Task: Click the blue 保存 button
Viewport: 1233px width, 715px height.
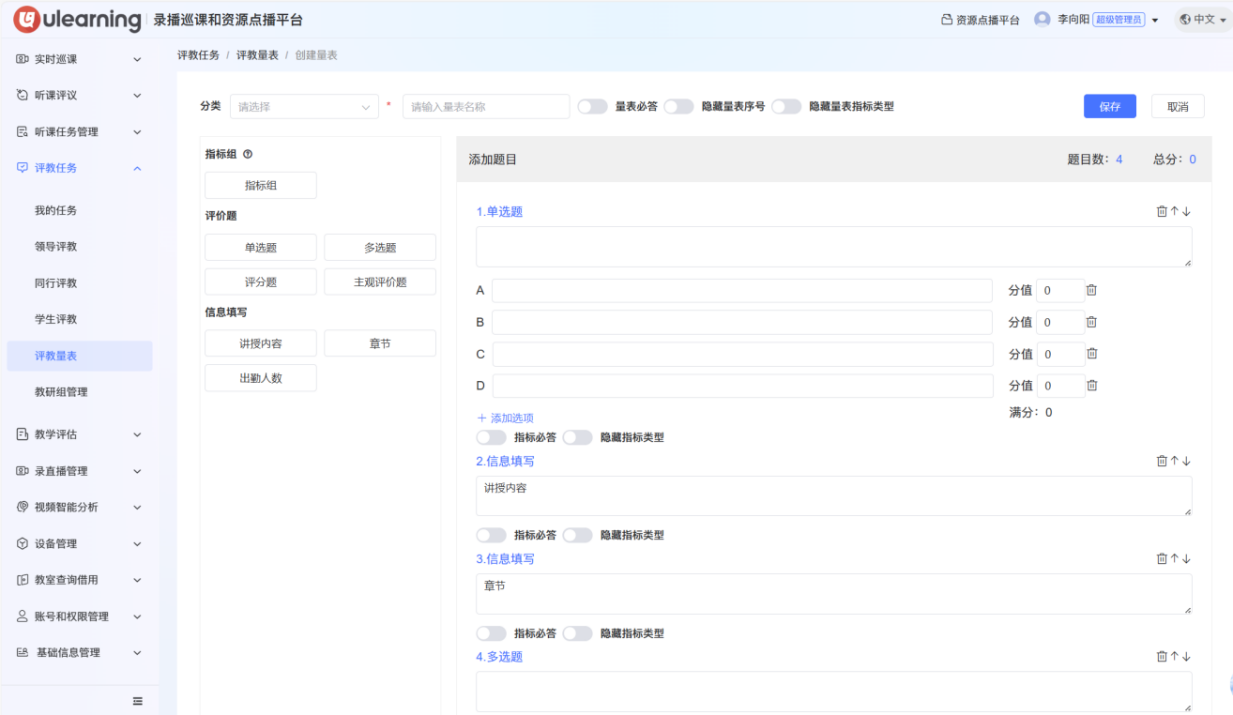Action: coord(1109,107)
